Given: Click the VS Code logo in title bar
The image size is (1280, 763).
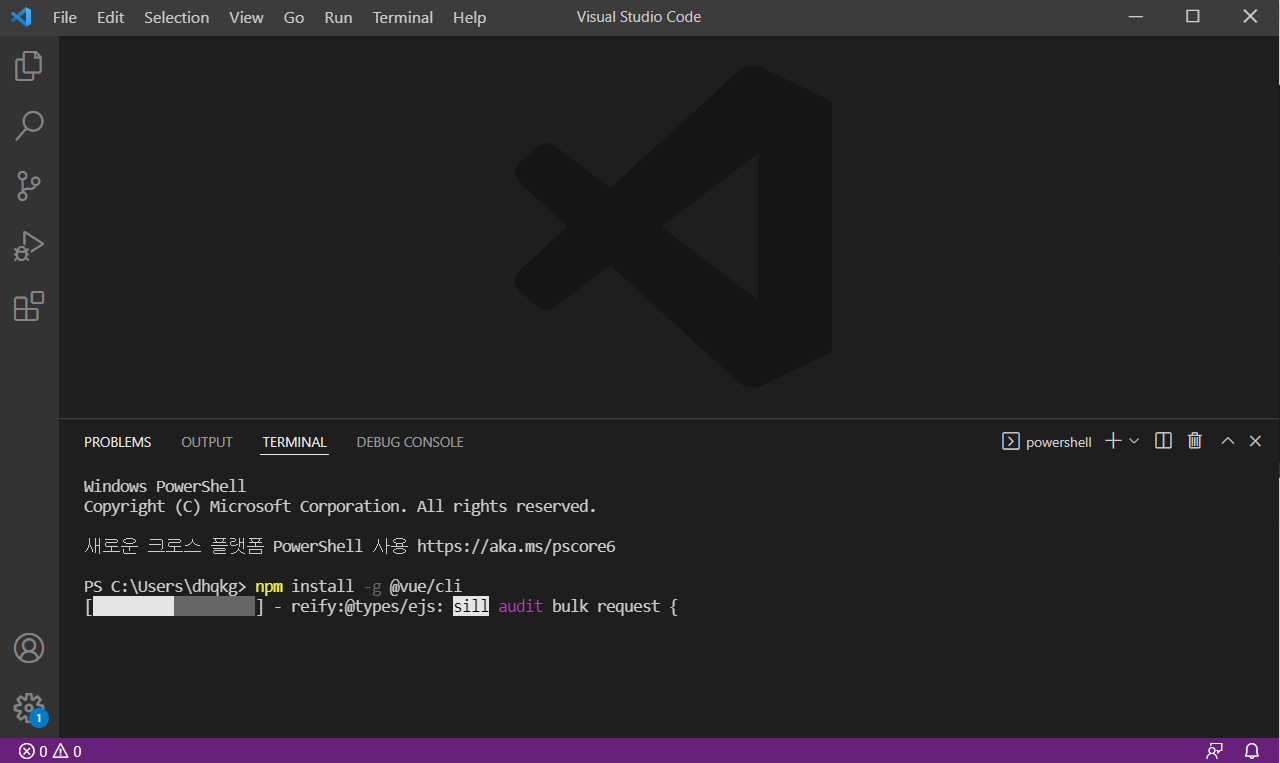Looking at the screenshot, I should pos(22,17).
